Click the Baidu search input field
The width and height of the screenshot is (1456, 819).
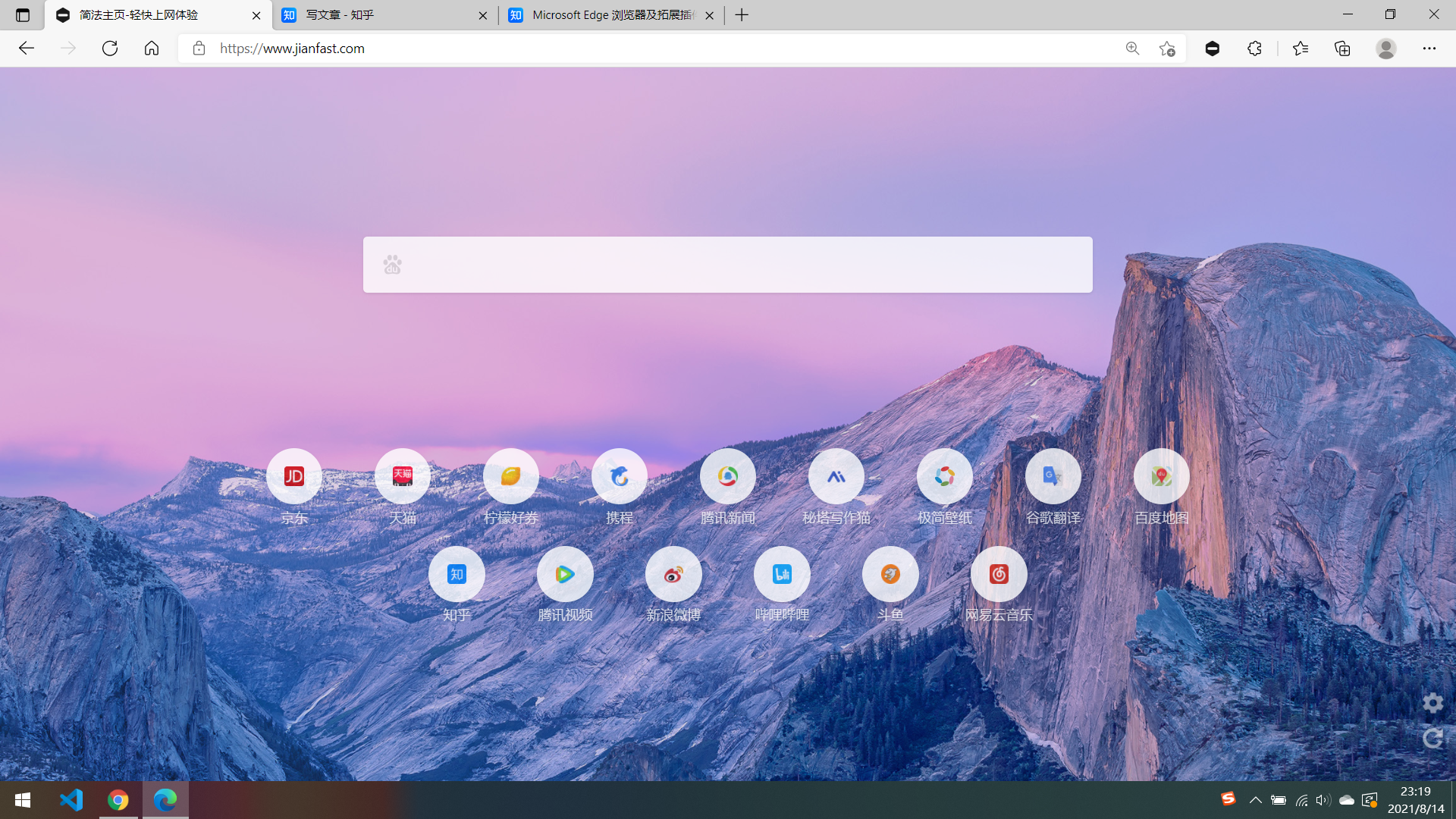[x=728, y=264]
